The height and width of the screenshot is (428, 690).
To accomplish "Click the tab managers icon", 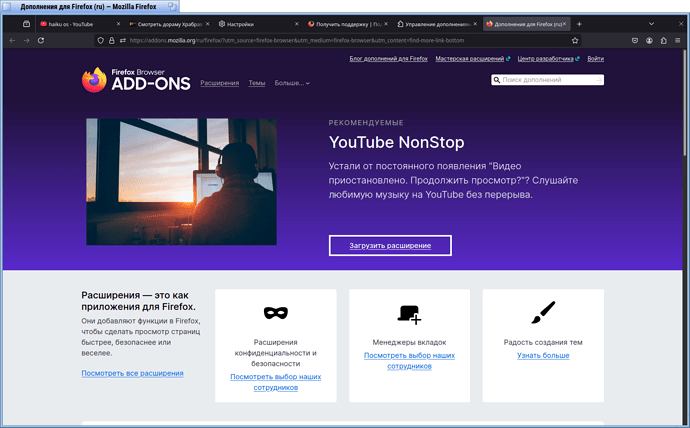I will pos(409,315).
